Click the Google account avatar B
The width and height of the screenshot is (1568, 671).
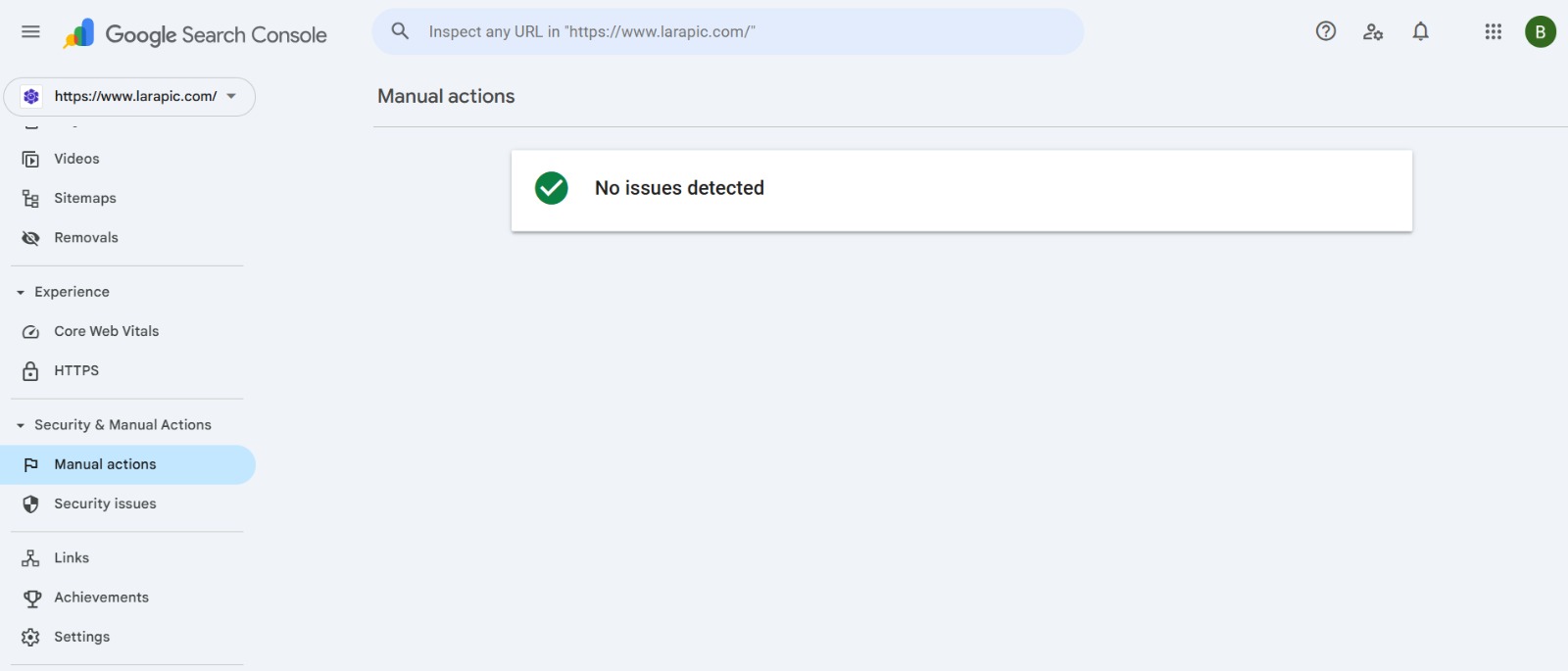[1540, 31]
